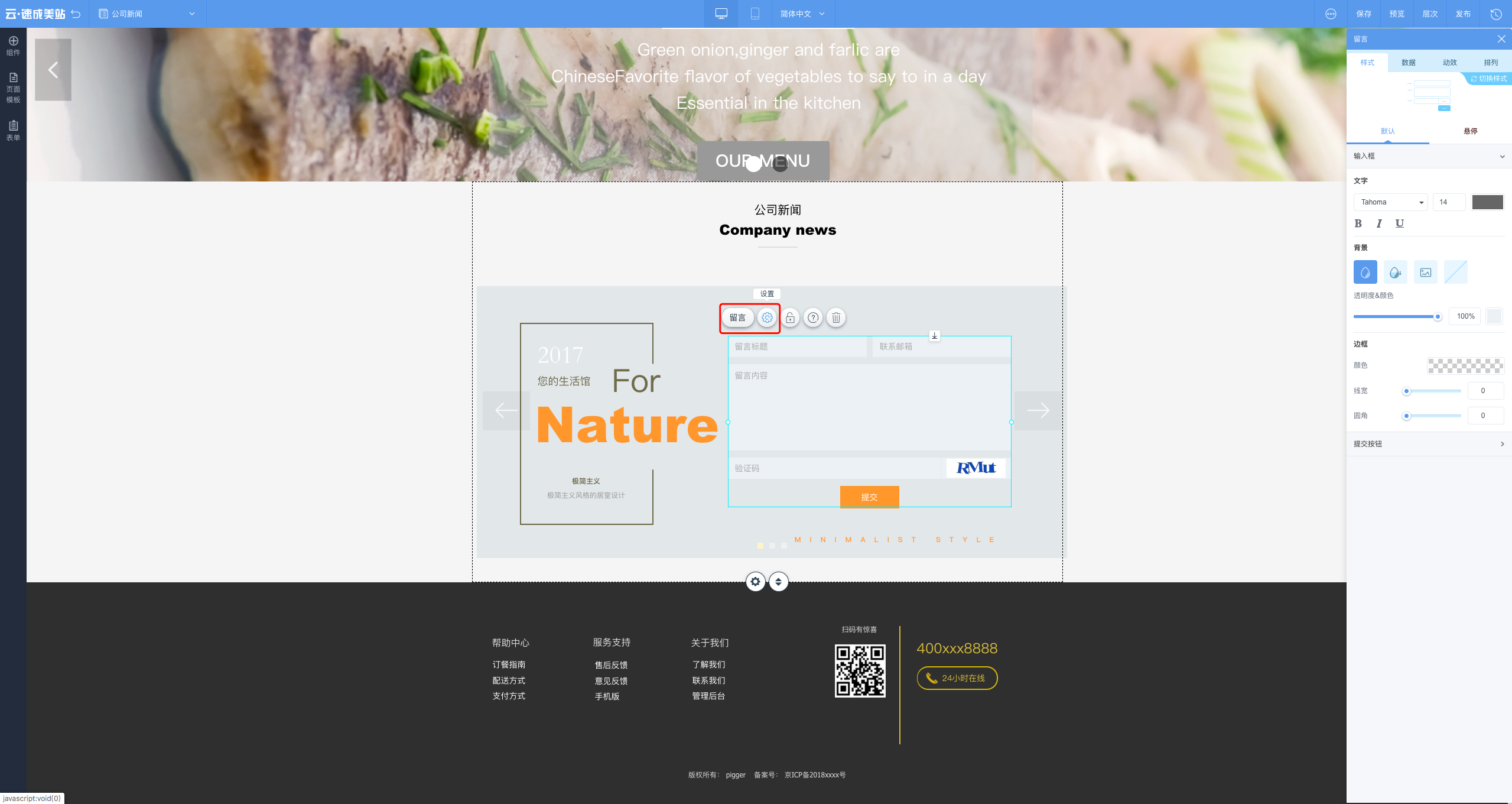Click the 留言 component label button
The width and height of the screenshot is (1512, 804).
click(x=737, y=317)
